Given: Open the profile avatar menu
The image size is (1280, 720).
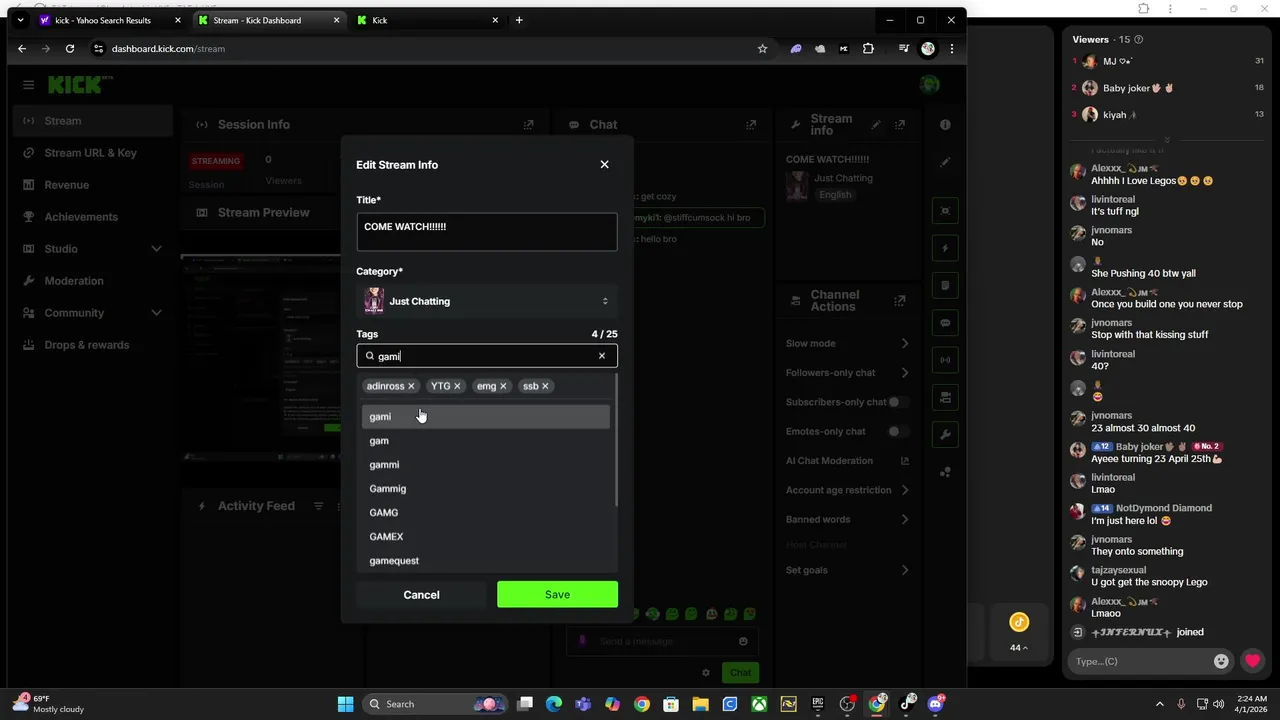Looking at the screenshot, I should (x=930, y=85).
